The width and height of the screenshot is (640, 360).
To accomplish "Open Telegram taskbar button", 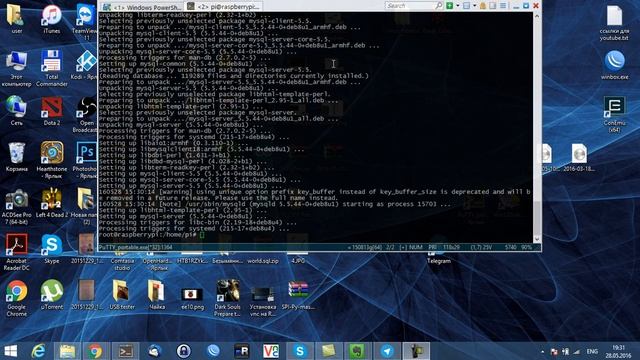I will [387, 351].
